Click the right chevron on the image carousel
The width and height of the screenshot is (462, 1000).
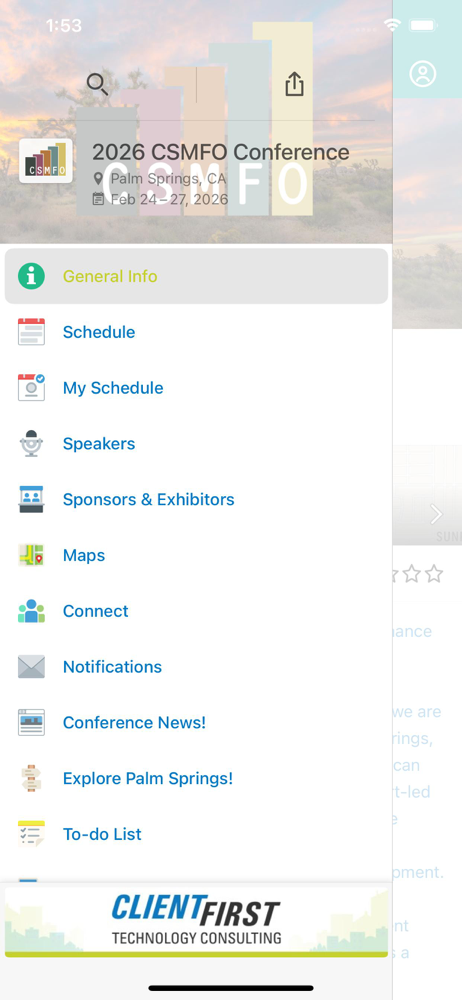pos(436,514)
